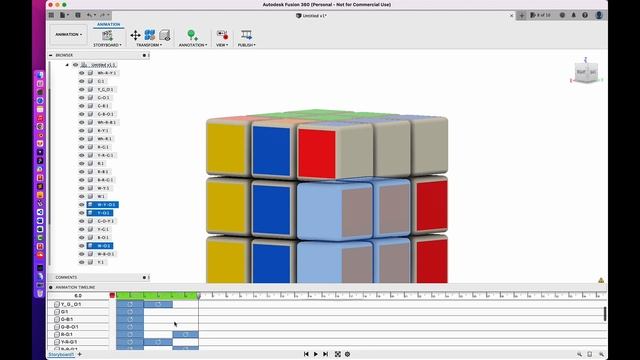
Task: Open the File menu dropdown icon
Action: (64, 15)
